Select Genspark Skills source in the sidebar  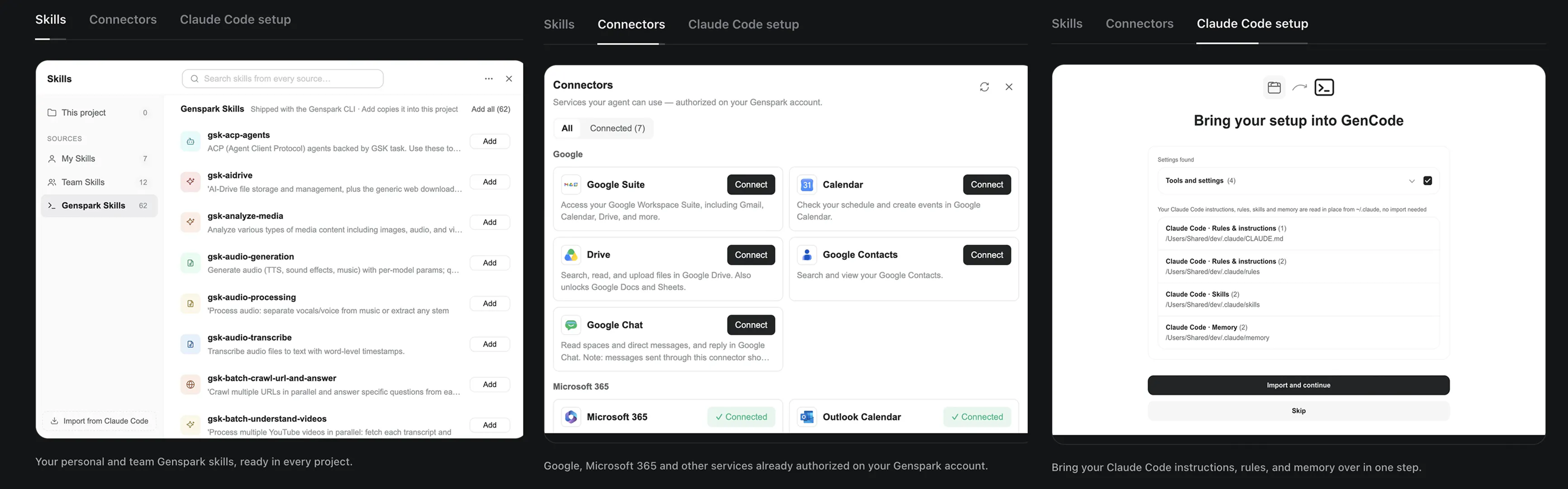pyautogui.click(x=99, y=206)
